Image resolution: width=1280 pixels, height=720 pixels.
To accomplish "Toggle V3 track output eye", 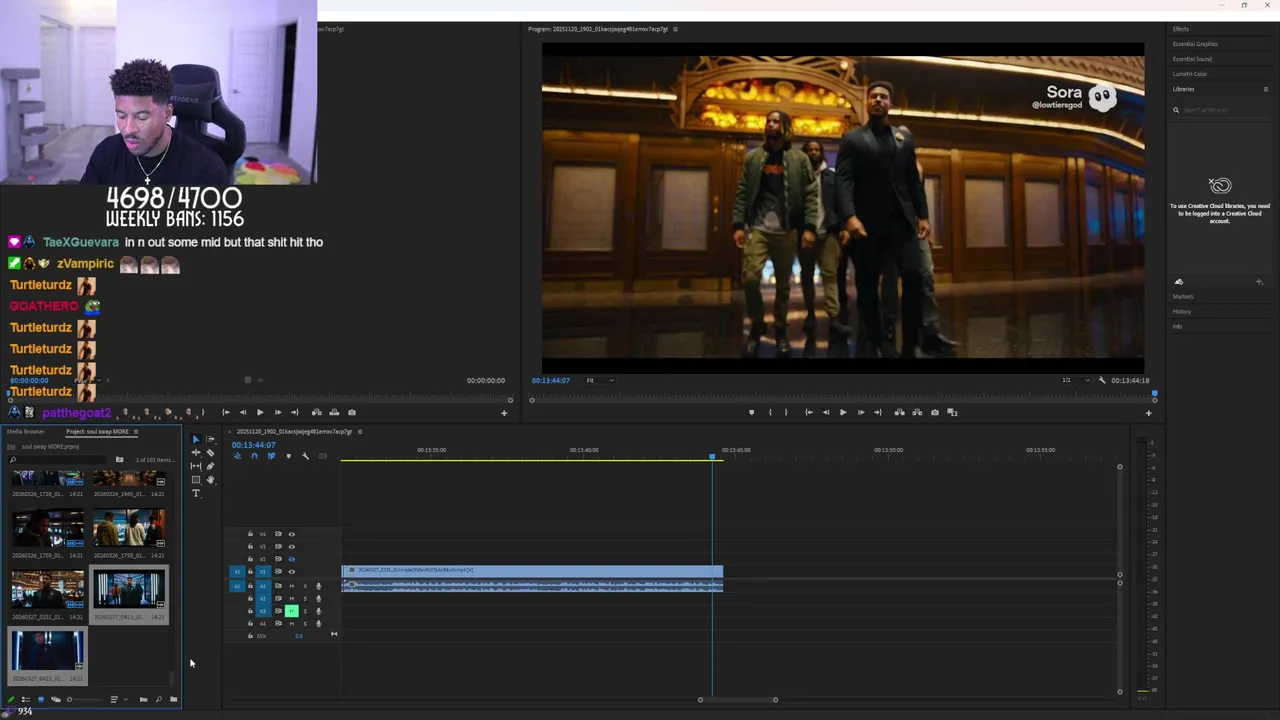I will click(x=292, y=547).
